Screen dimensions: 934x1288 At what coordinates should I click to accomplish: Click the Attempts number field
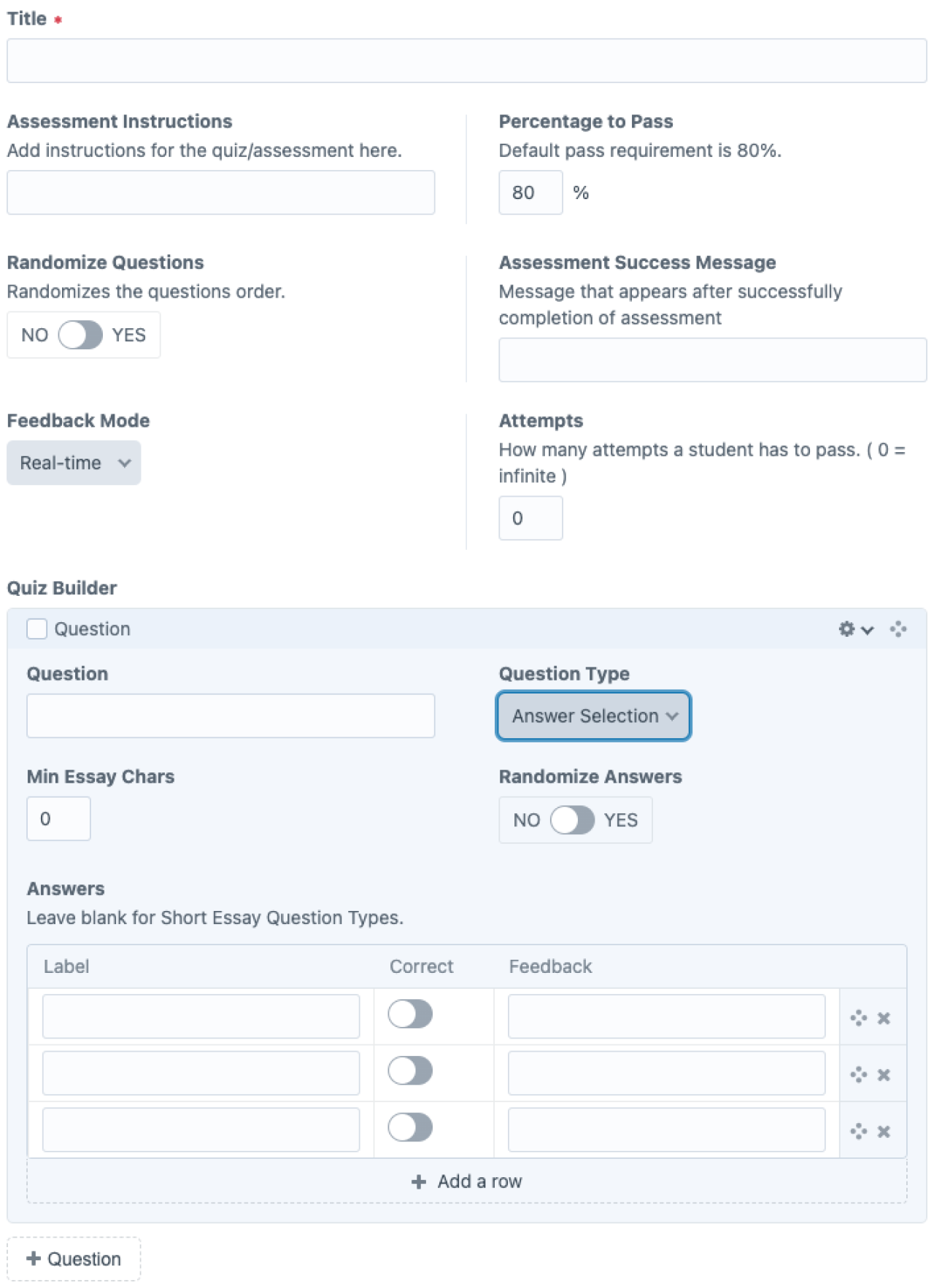(530, 517)
